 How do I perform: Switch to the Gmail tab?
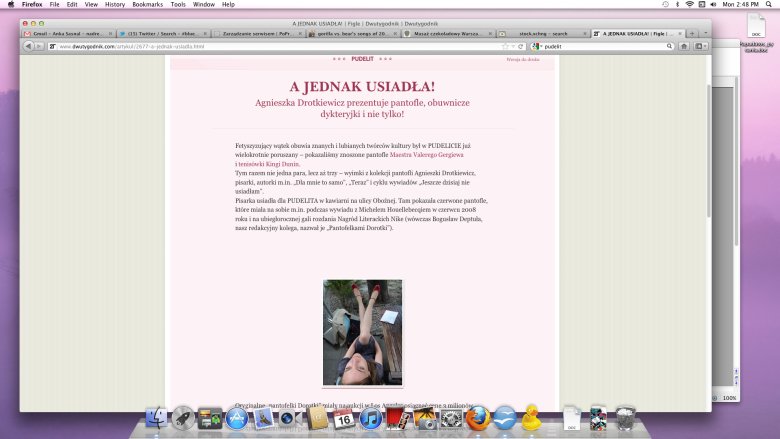pyautogui.click(x=68, y=34)
